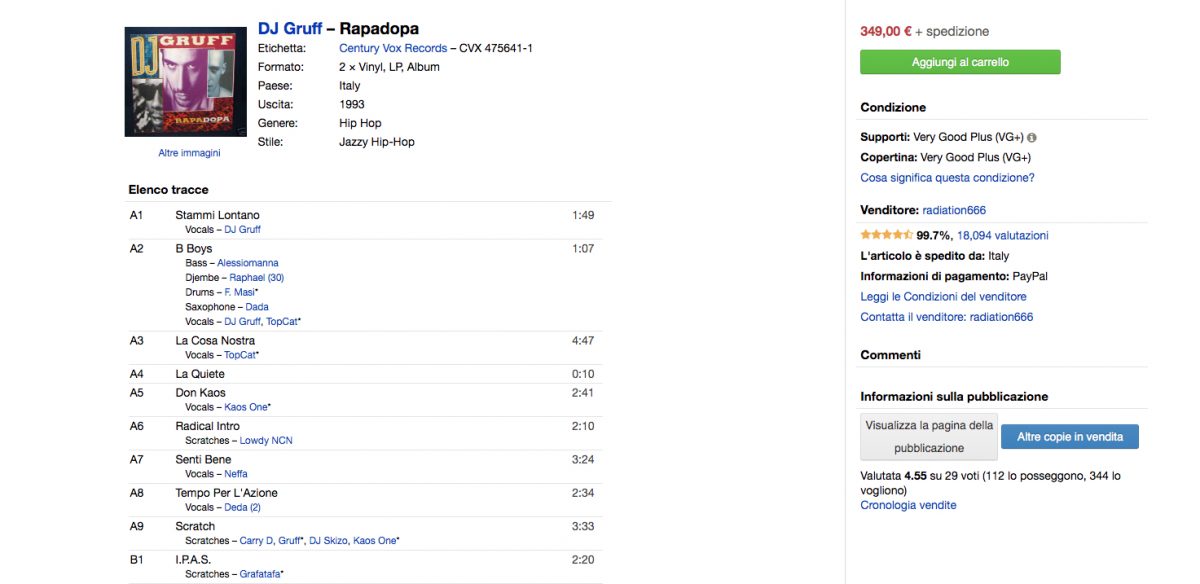The image size is (1200, 584).
Task: View the 18,094 valutazioni feedback link
Action: click(1003, 236)
